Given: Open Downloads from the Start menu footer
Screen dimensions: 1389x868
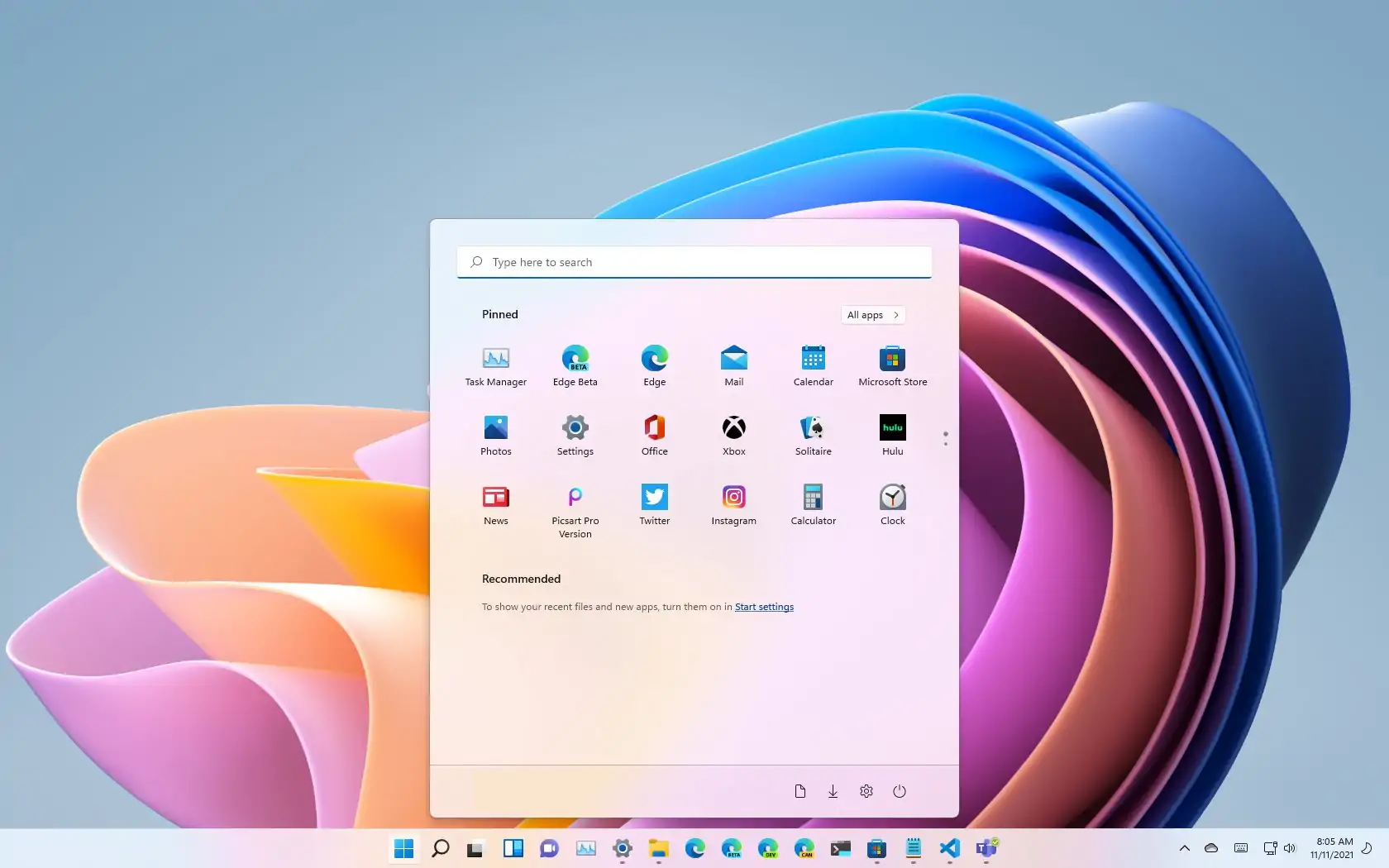Looking at the screenshot, I should 833,791.
